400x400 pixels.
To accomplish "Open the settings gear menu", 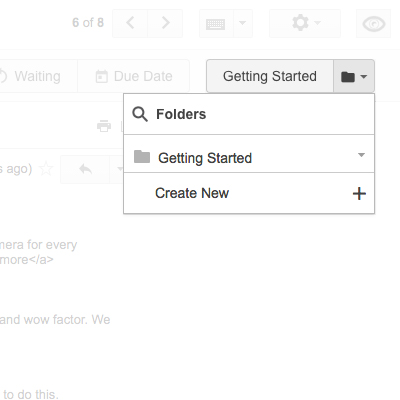I will click(305, 23).
